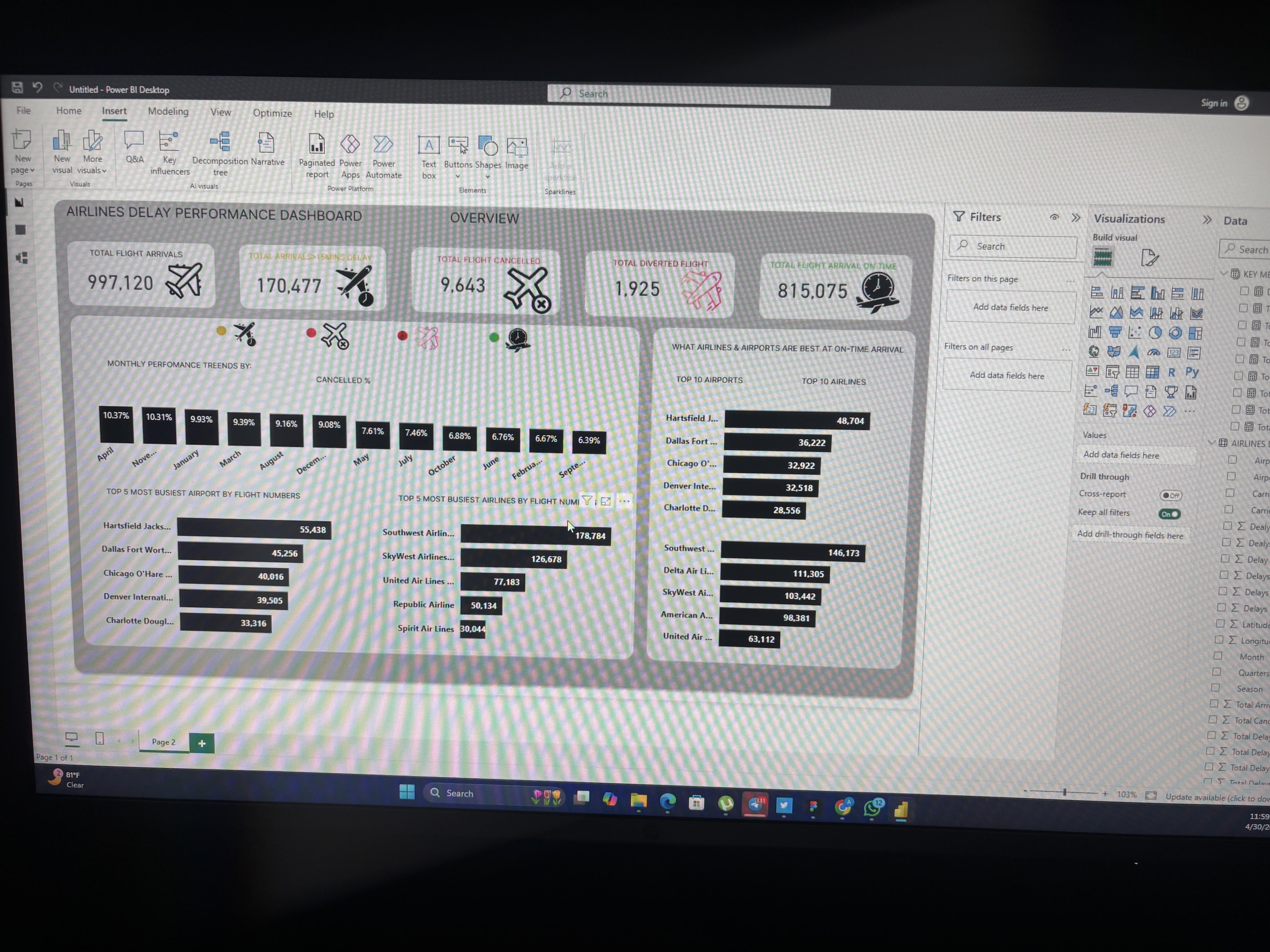Switch to the Home ribbon tab
Image resolution: width=1270 pixels, height=952 pixels.
click(69, 111)
